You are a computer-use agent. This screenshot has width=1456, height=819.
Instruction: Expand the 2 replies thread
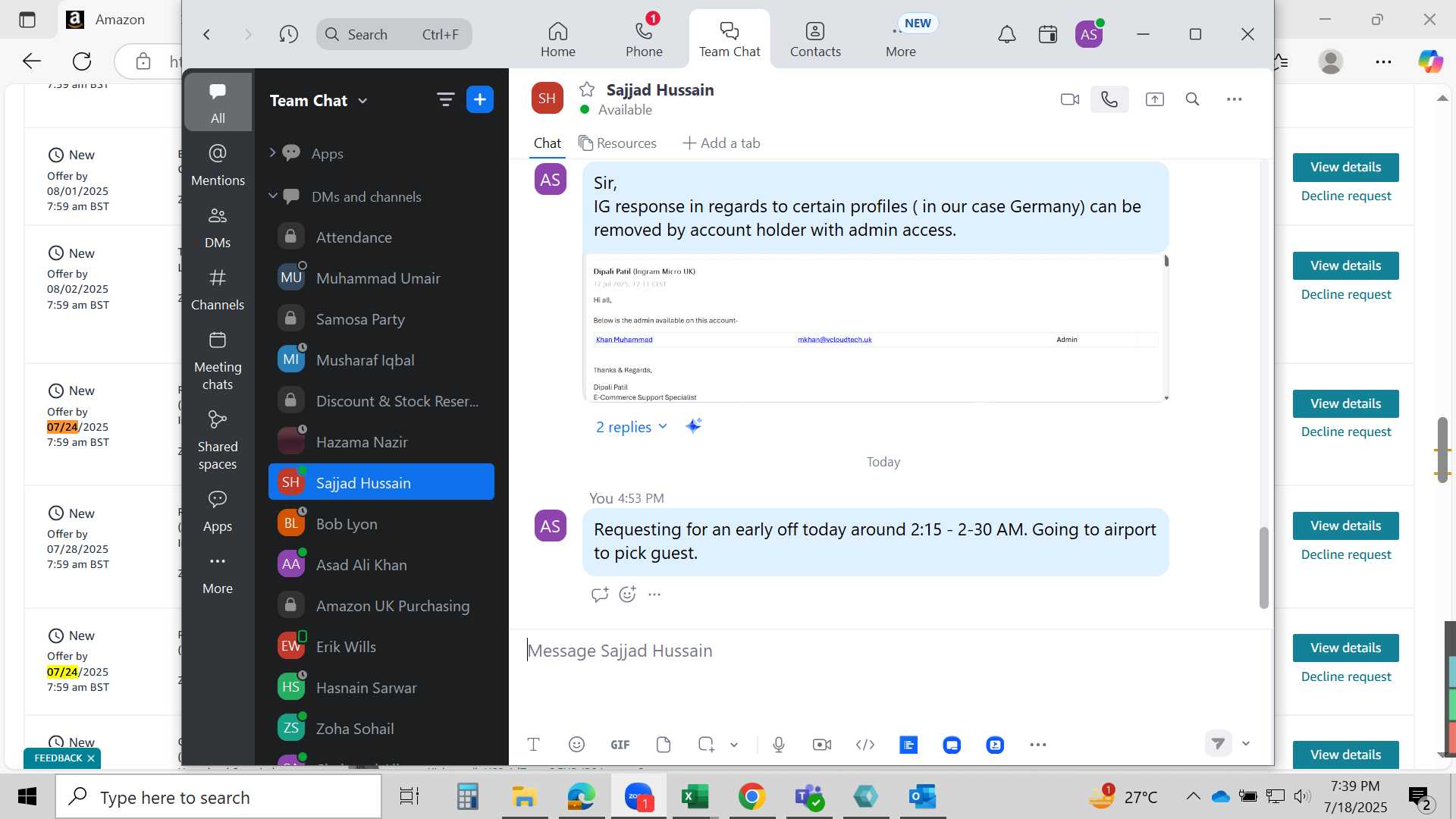631,427
